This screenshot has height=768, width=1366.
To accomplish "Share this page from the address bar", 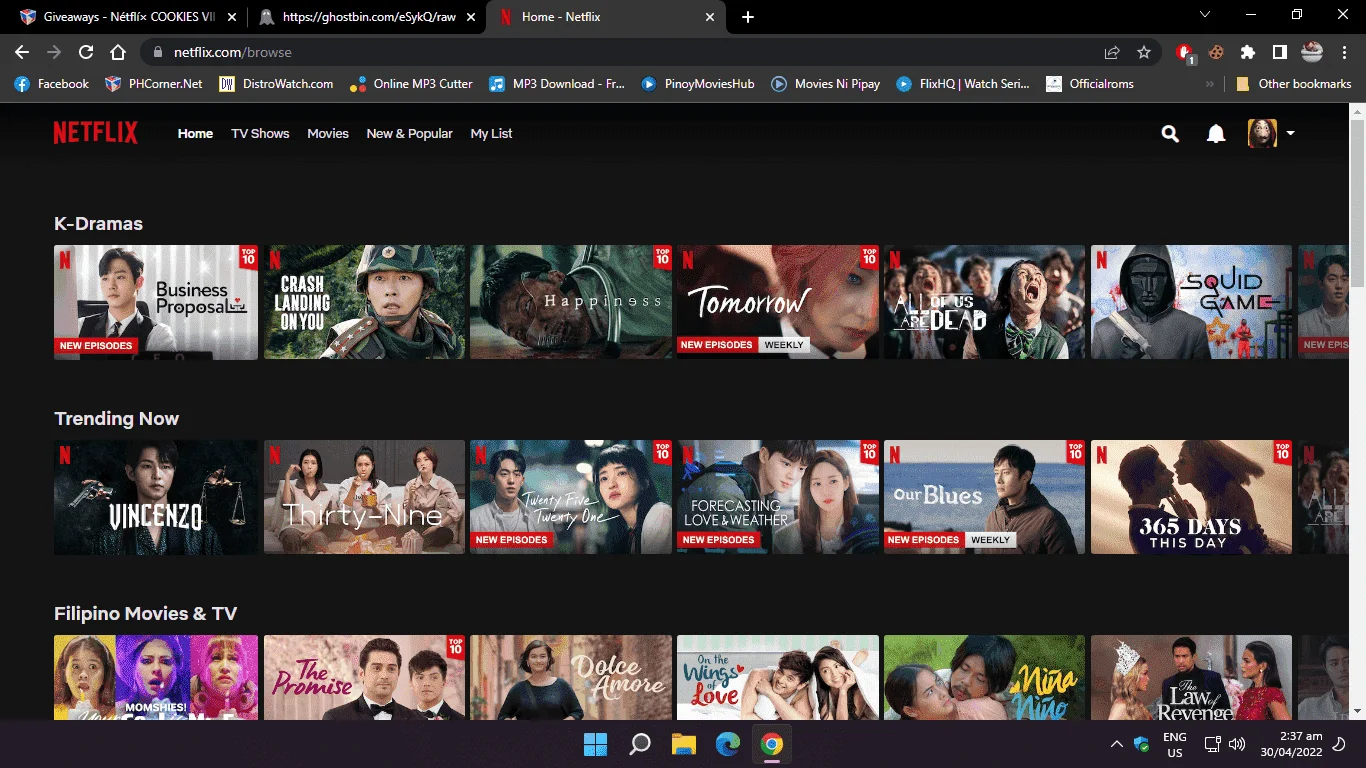I will [x=1112, y=52].
